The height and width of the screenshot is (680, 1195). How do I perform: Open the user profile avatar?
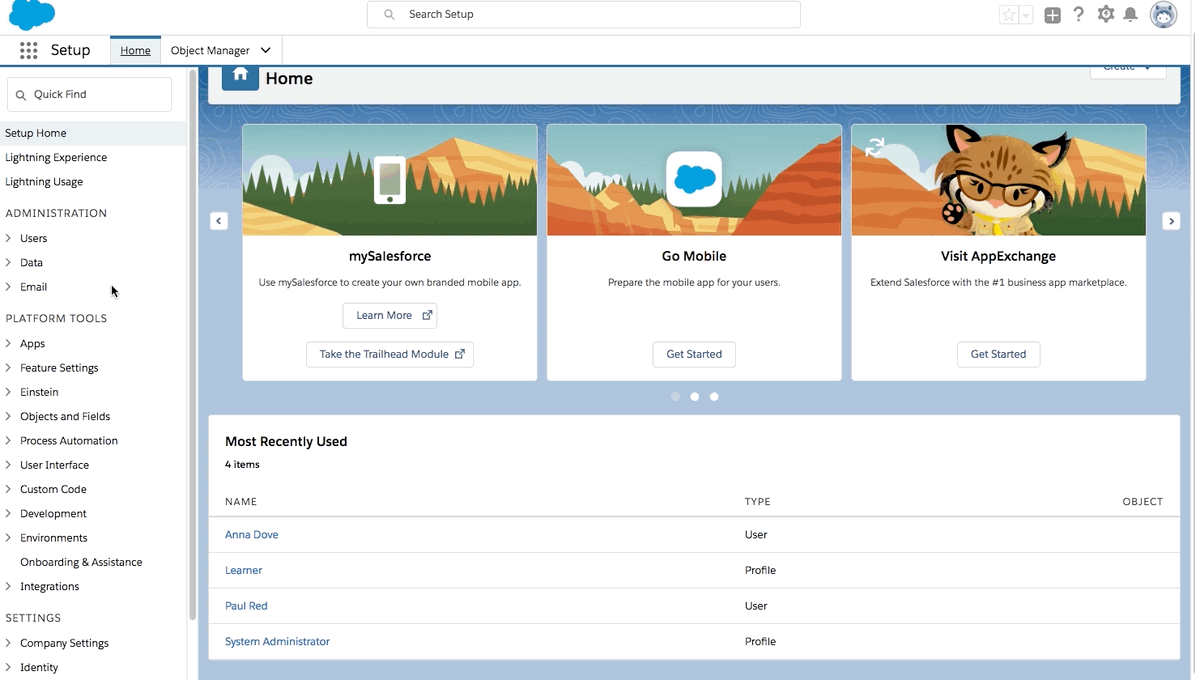pyautogui.click(x=1163, y=14)
